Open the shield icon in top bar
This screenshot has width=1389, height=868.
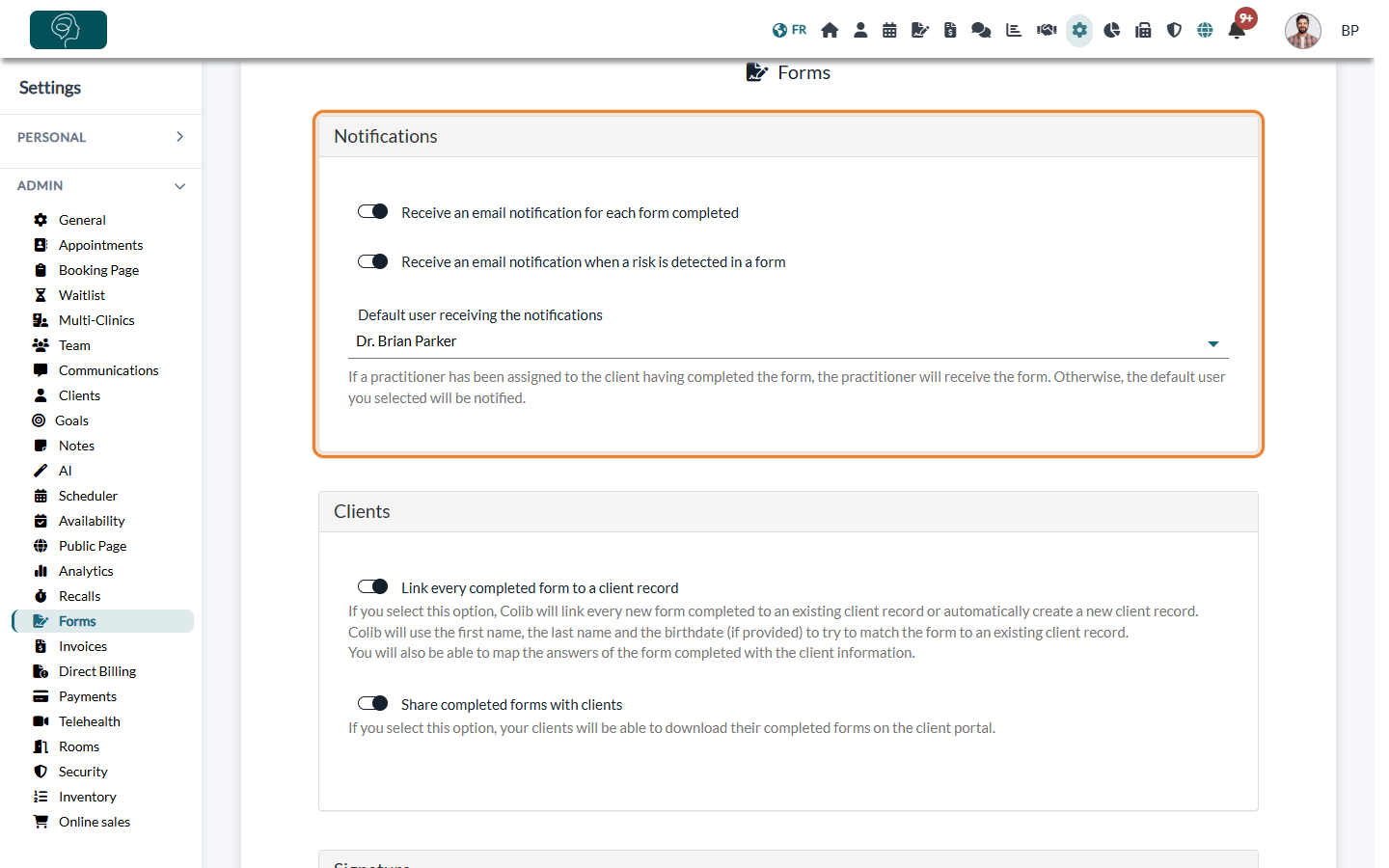click(x=1174, y=30)
